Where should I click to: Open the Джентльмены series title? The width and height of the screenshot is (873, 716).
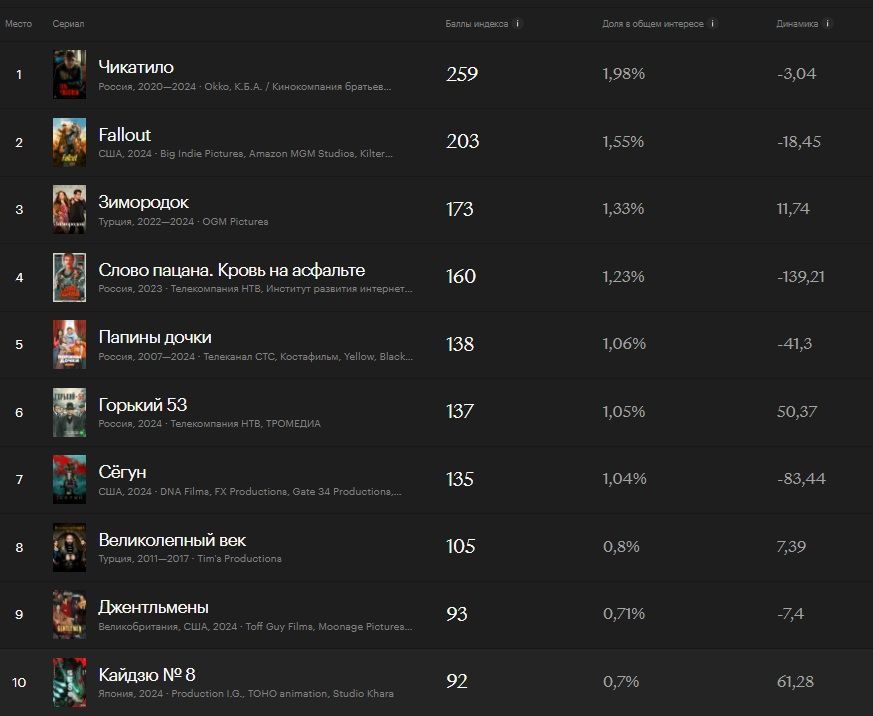pyautogui.click(x=154, y=607)
